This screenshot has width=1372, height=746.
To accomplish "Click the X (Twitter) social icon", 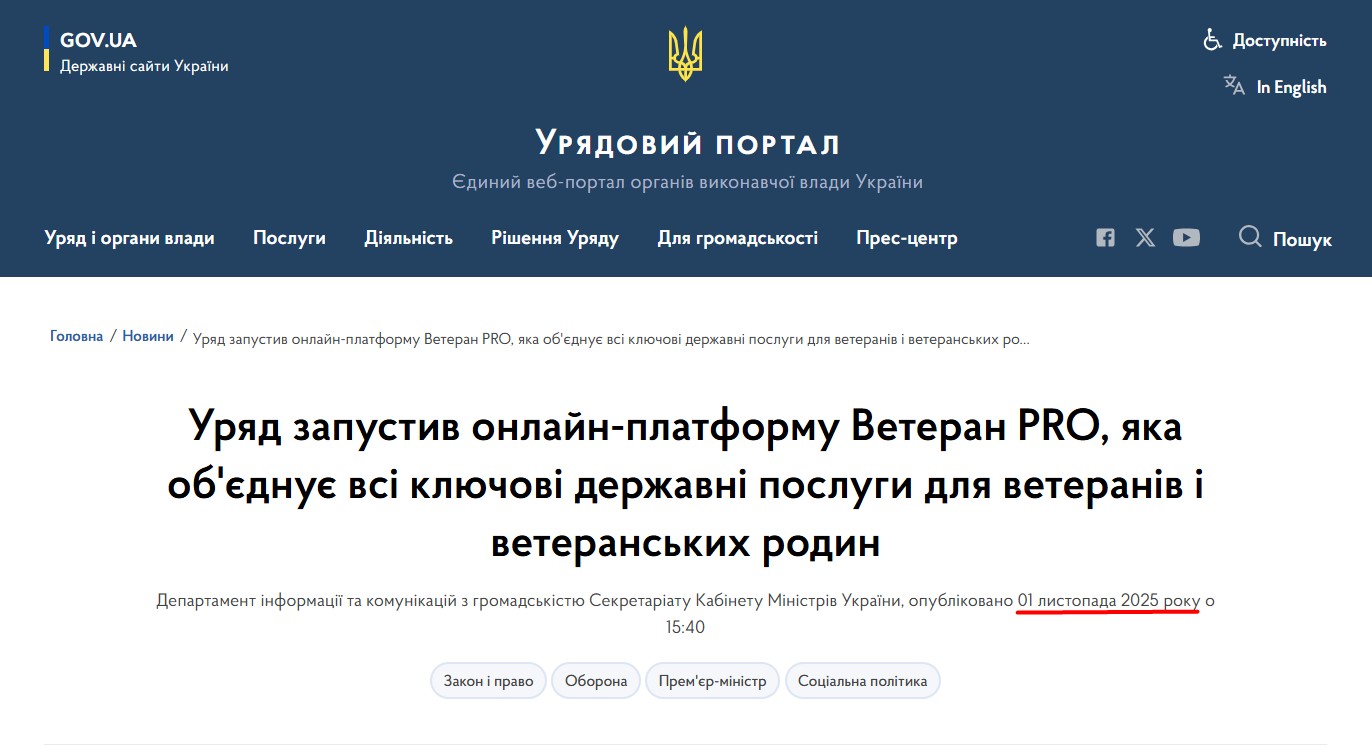I will click(x=1145, y=238).
